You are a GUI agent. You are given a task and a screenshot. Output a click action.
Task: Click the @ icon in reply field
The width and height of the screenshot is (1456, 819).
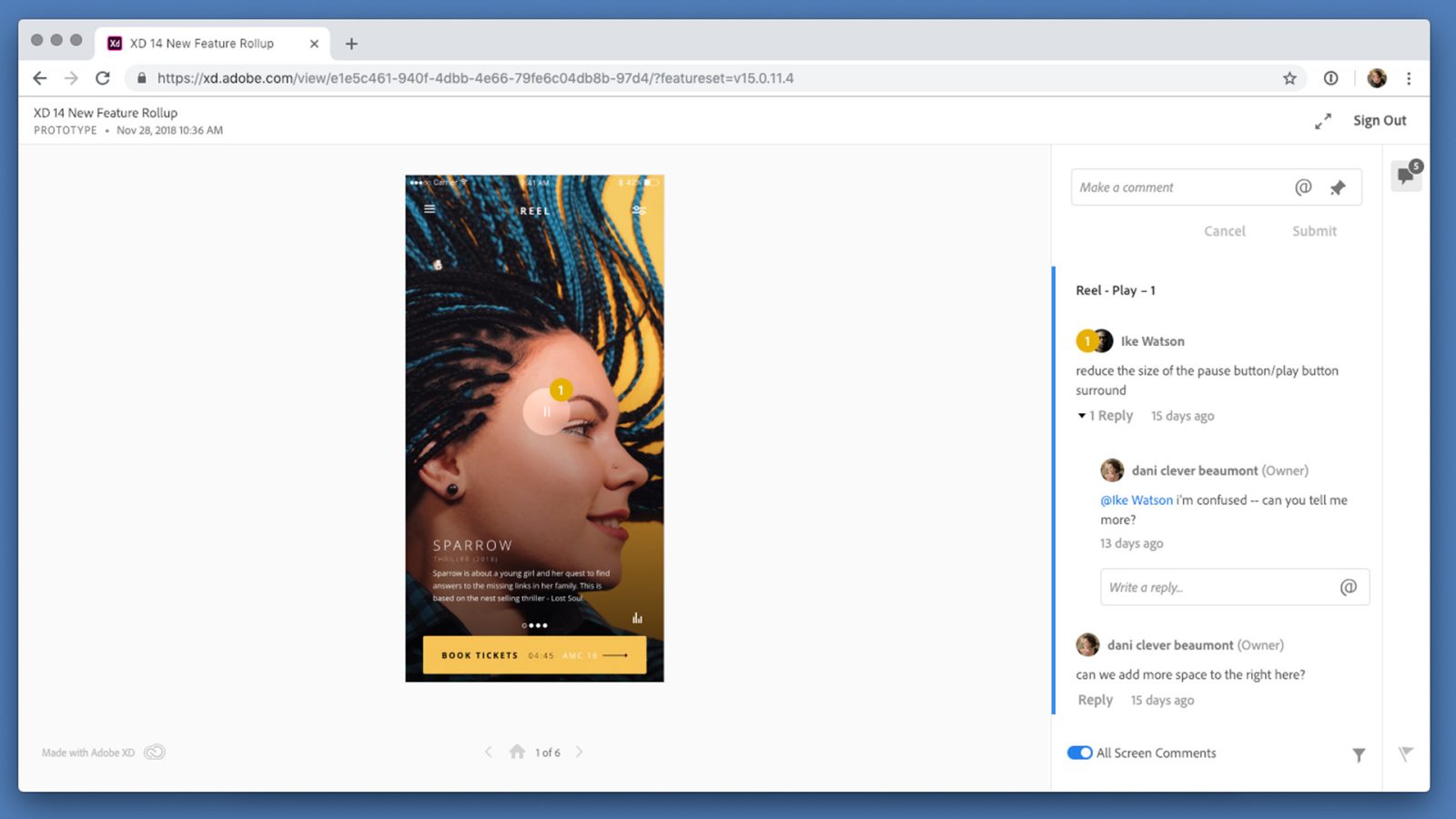[1348, 588]
